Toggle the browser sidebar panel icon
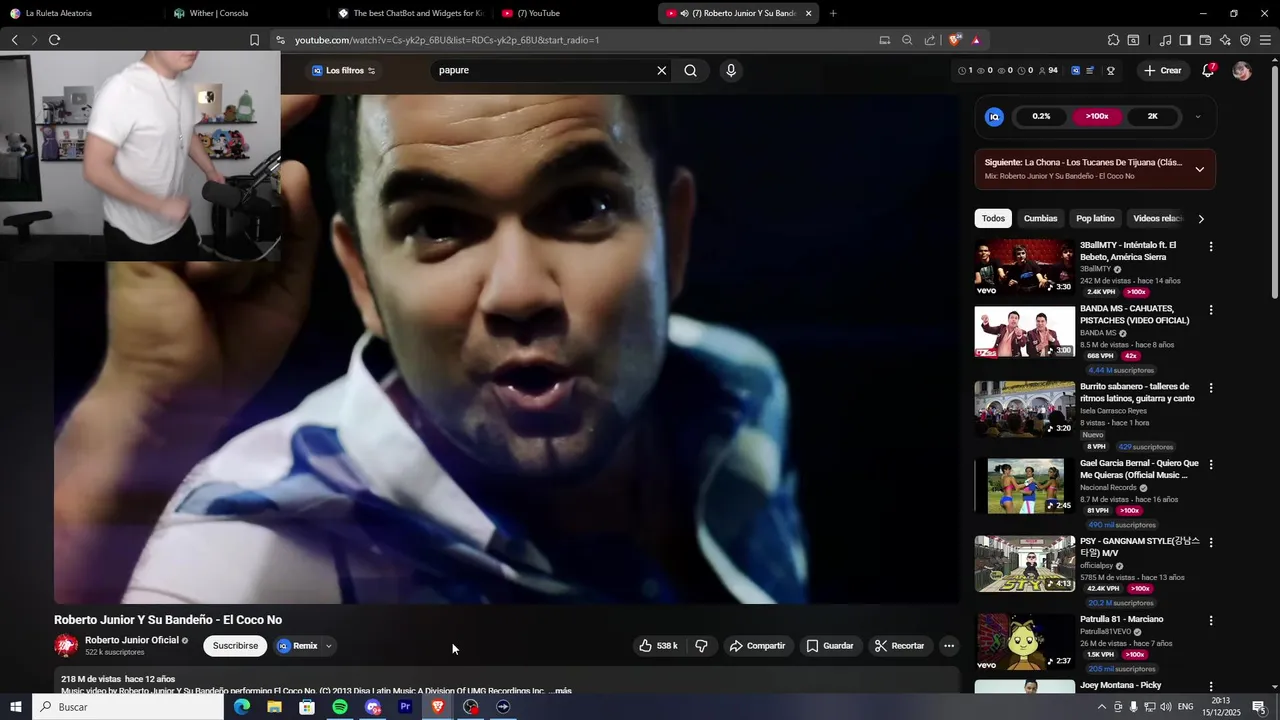Viewport: 1280px width, 720px height. [x=1185, y=40]
